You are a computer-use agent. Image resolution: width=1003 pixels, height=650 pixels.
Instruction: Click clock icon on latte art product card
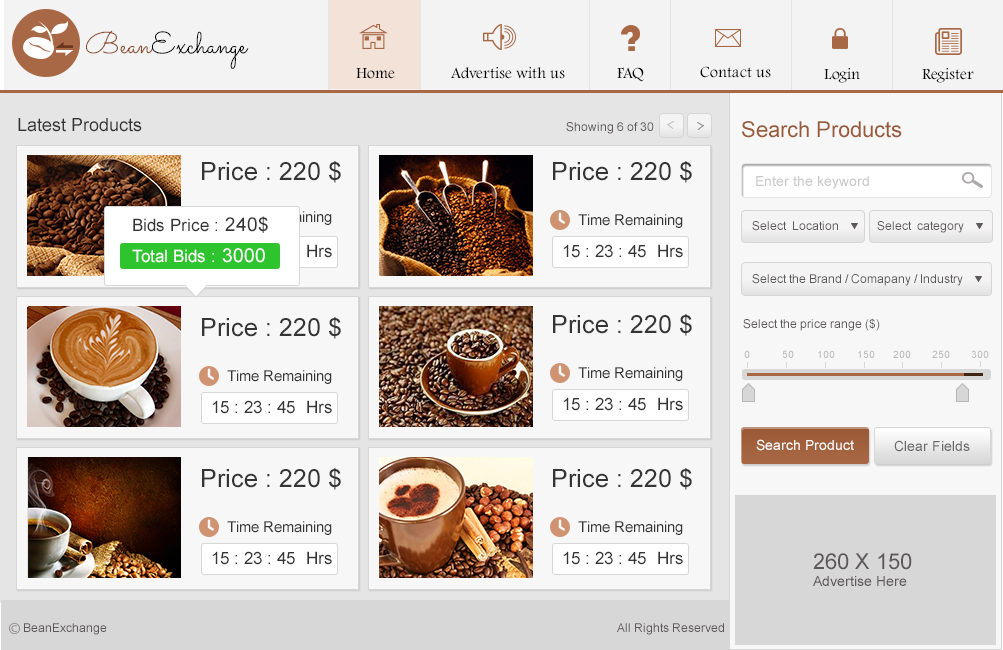pos(209,376)
